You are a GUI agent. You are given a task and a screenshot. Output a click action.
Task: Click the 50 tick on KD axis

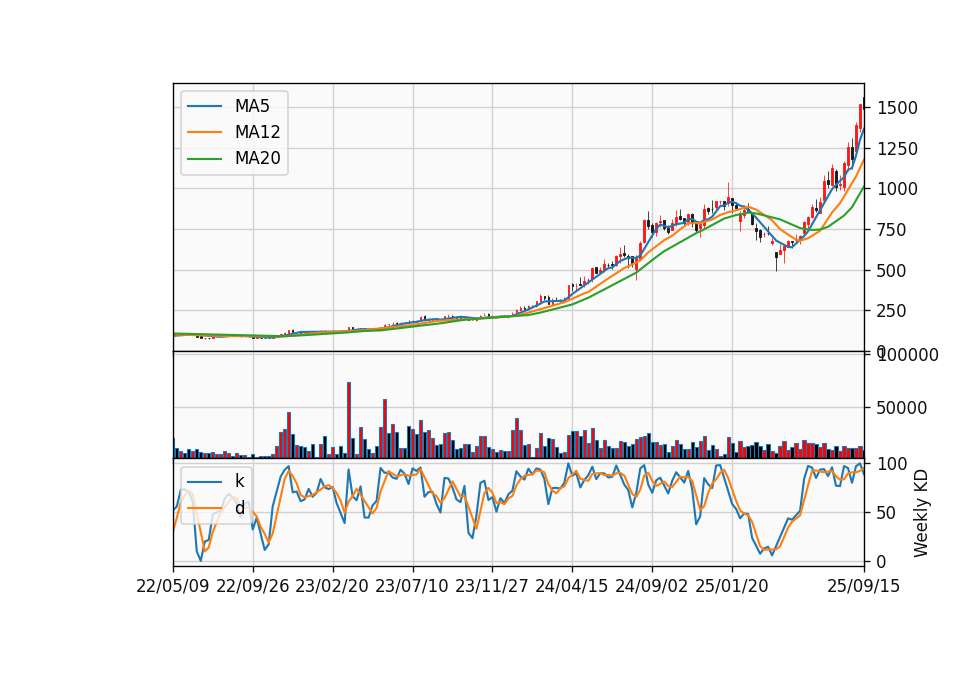pos(887,513)
